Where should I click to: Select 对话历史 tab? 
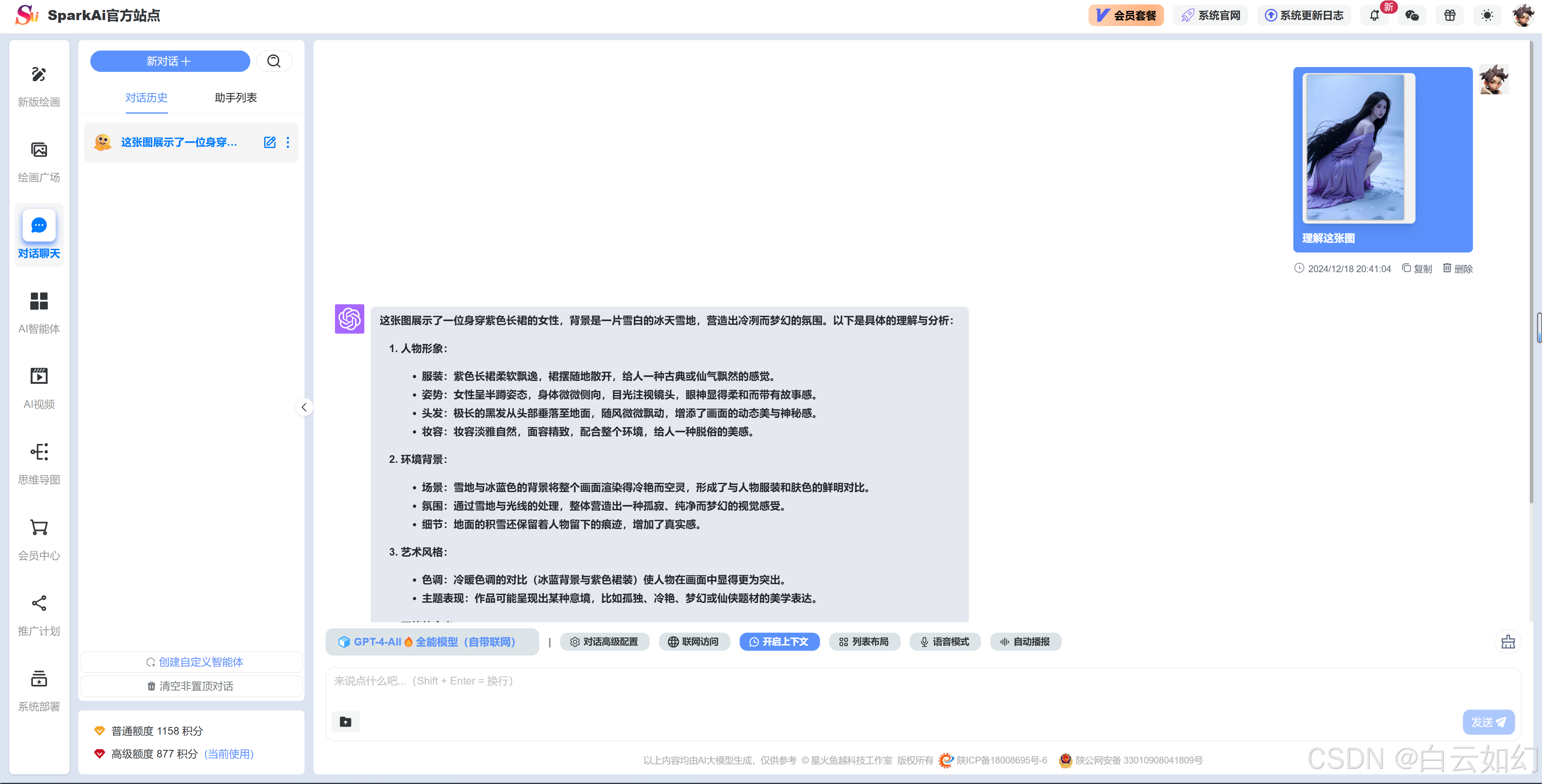[146, 98]
